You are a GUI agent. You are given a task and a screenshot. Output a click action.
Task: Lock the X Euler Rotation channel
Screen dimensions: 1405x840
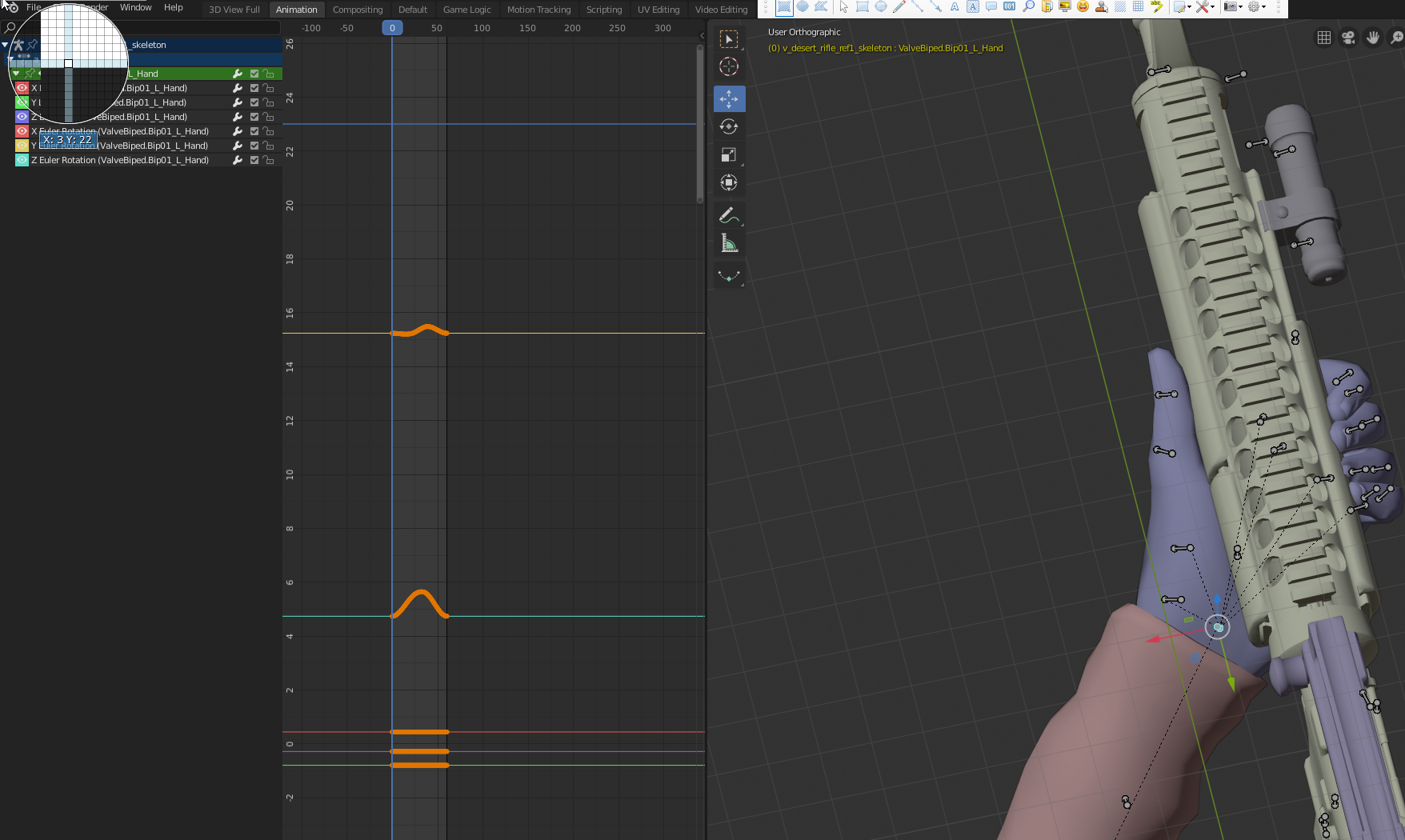point(269,131)
